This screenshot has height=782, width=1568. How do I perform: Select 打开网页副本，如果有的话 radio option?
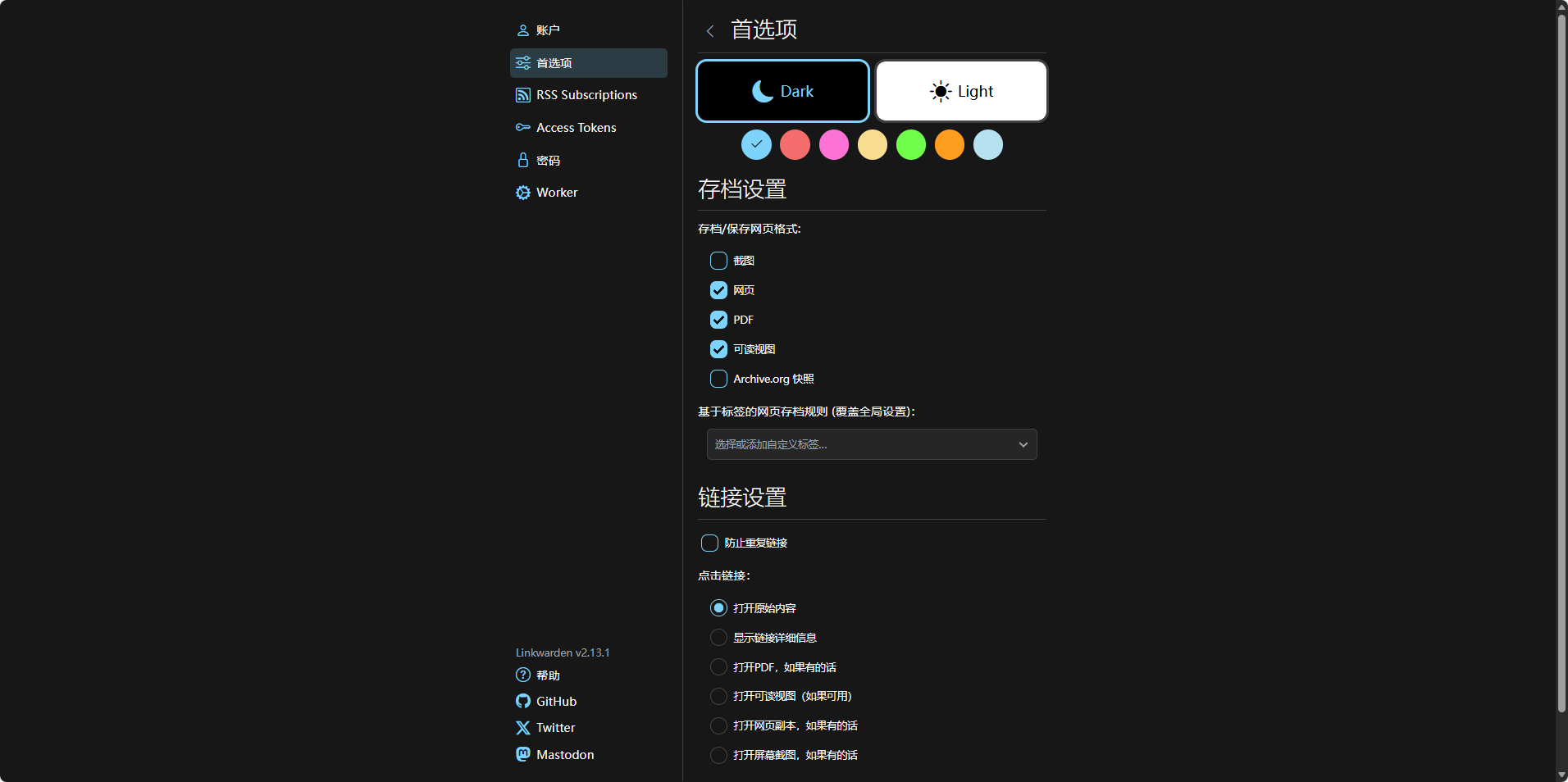point(718,725)
